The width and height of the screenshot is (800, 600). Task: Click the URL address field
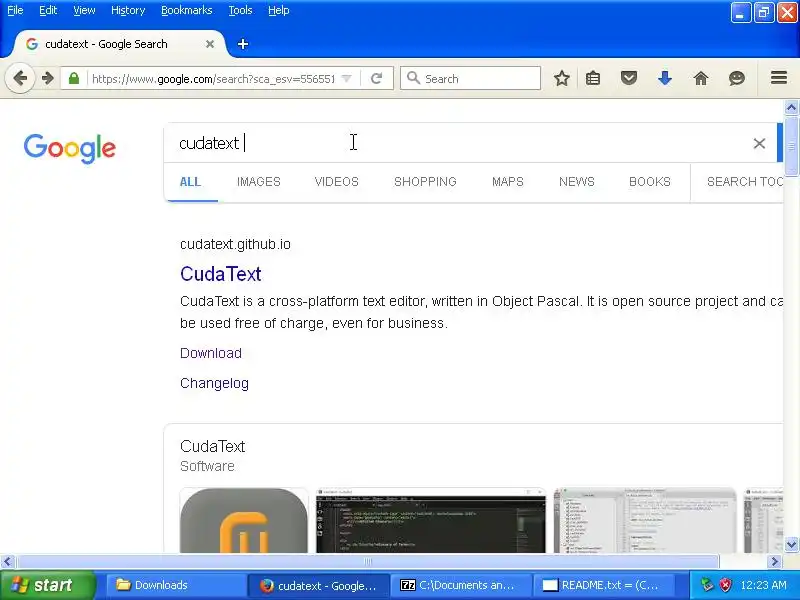pyautogui.click(x=212, y=79)
